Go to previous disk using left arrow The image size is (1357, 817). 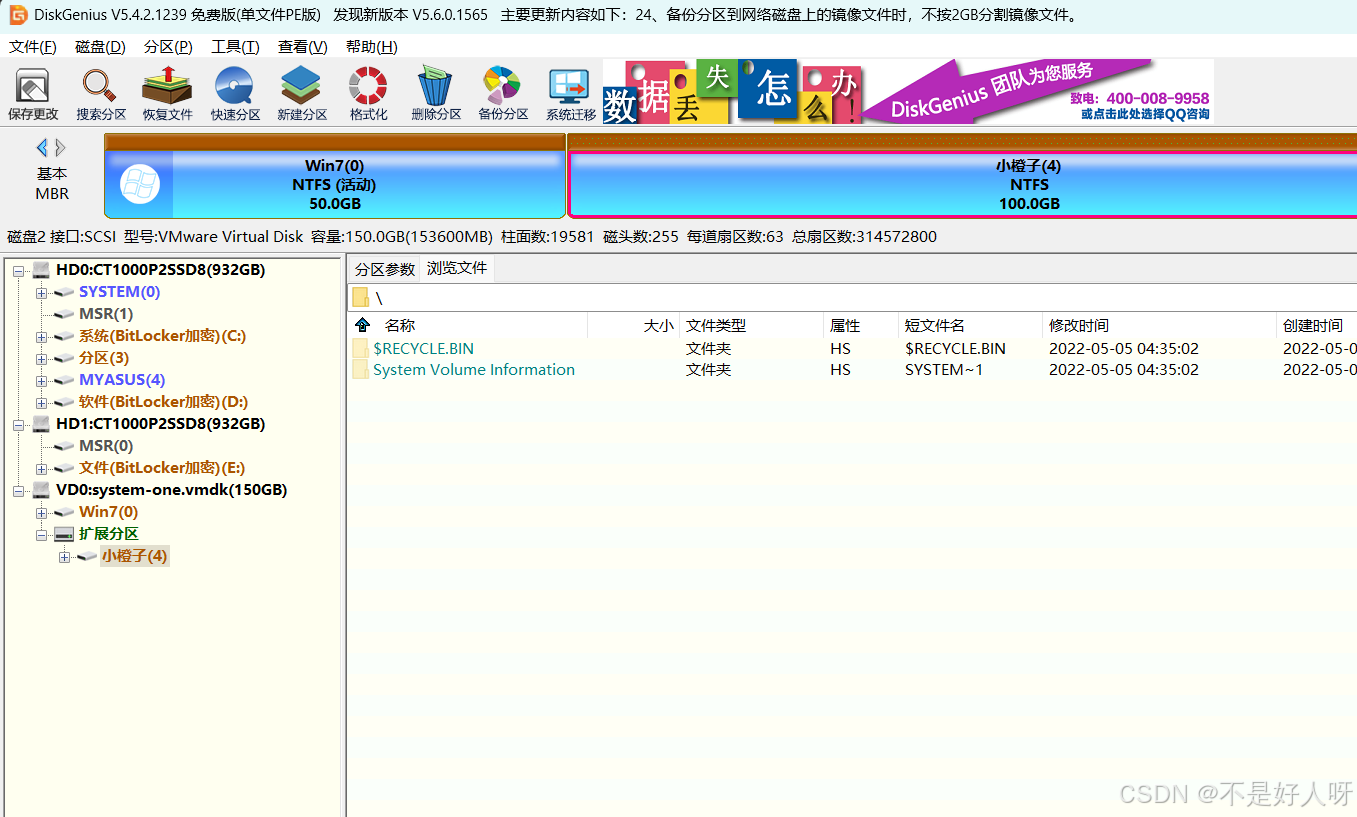click(42, 148)
